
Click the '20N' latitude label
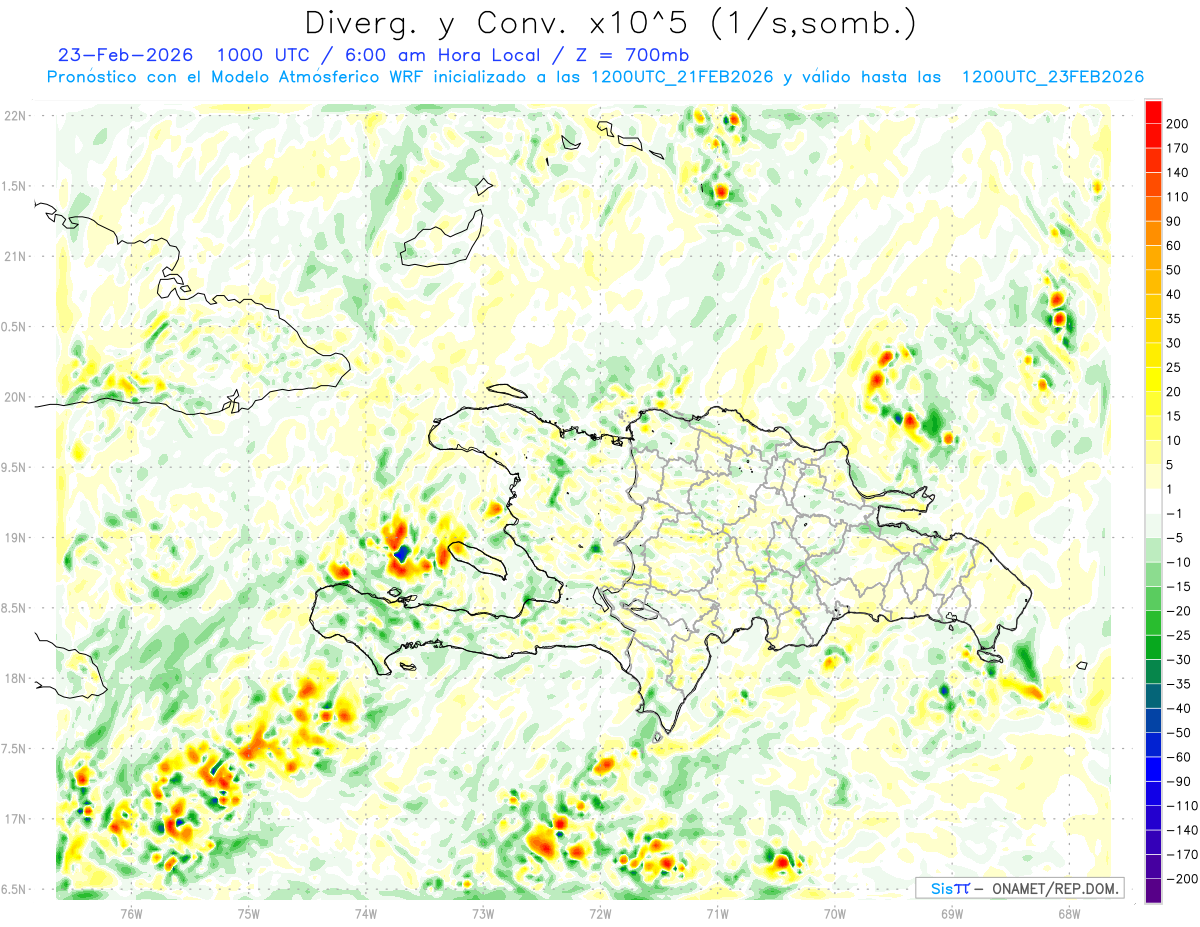(x=15, y=397)
